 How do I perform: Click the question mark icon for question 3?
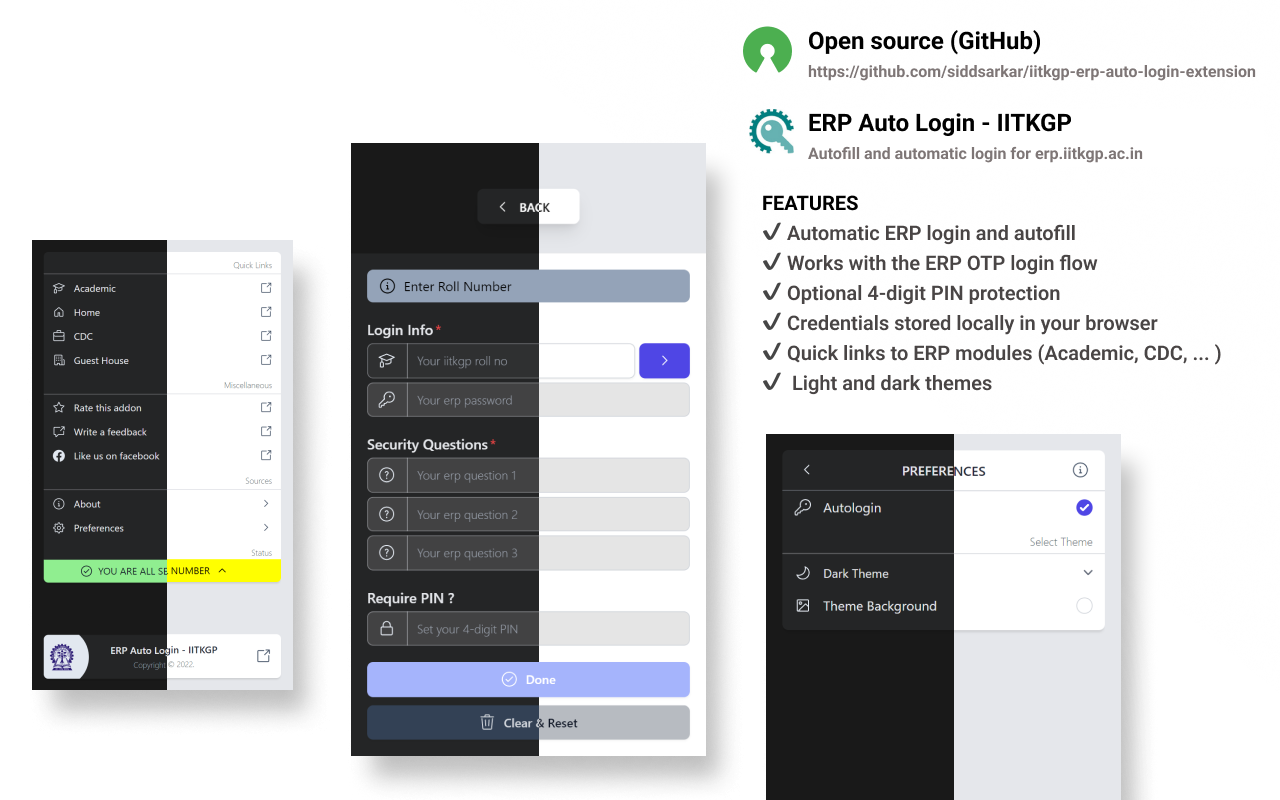tap(387, 553)
